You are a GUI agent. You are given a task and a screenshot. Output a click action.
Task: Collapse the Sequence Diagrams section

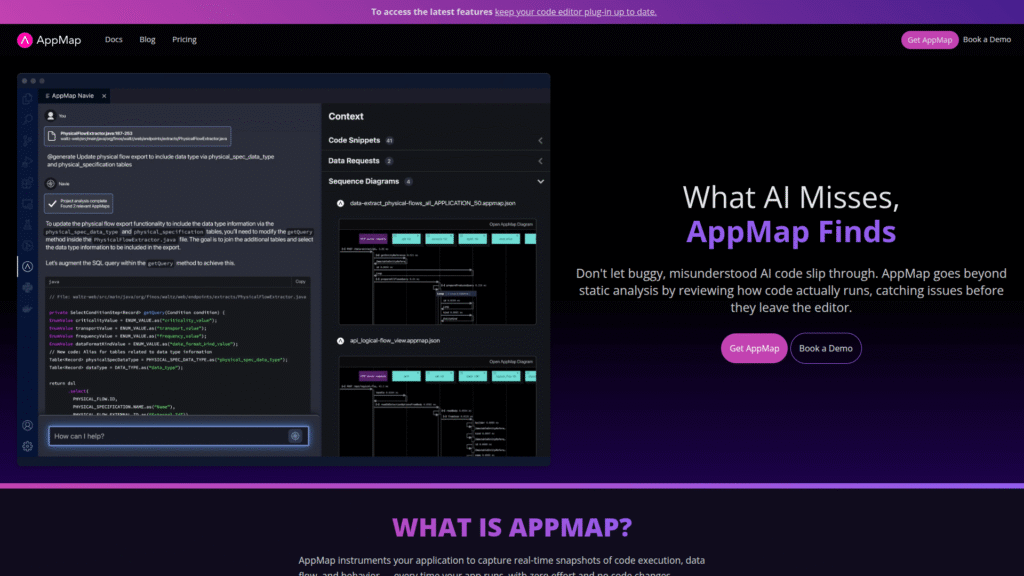tap(540, 182)
